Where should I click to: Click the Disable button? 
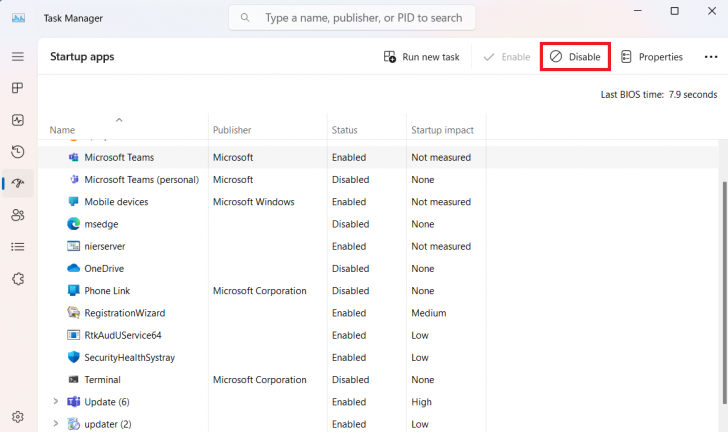point(575,57)
